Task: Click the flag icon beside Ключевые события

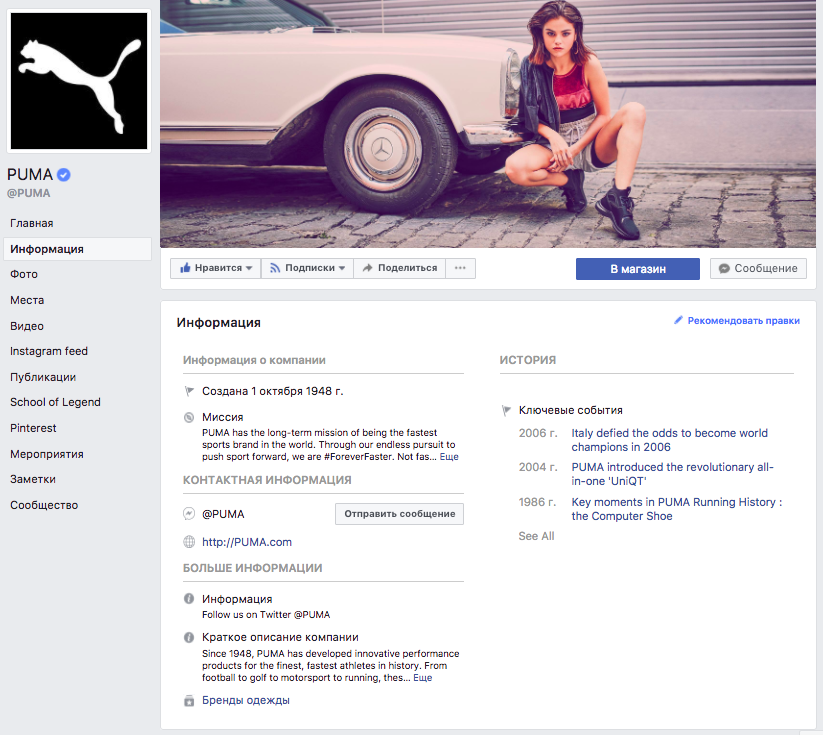Action: (x=507, y=410)
